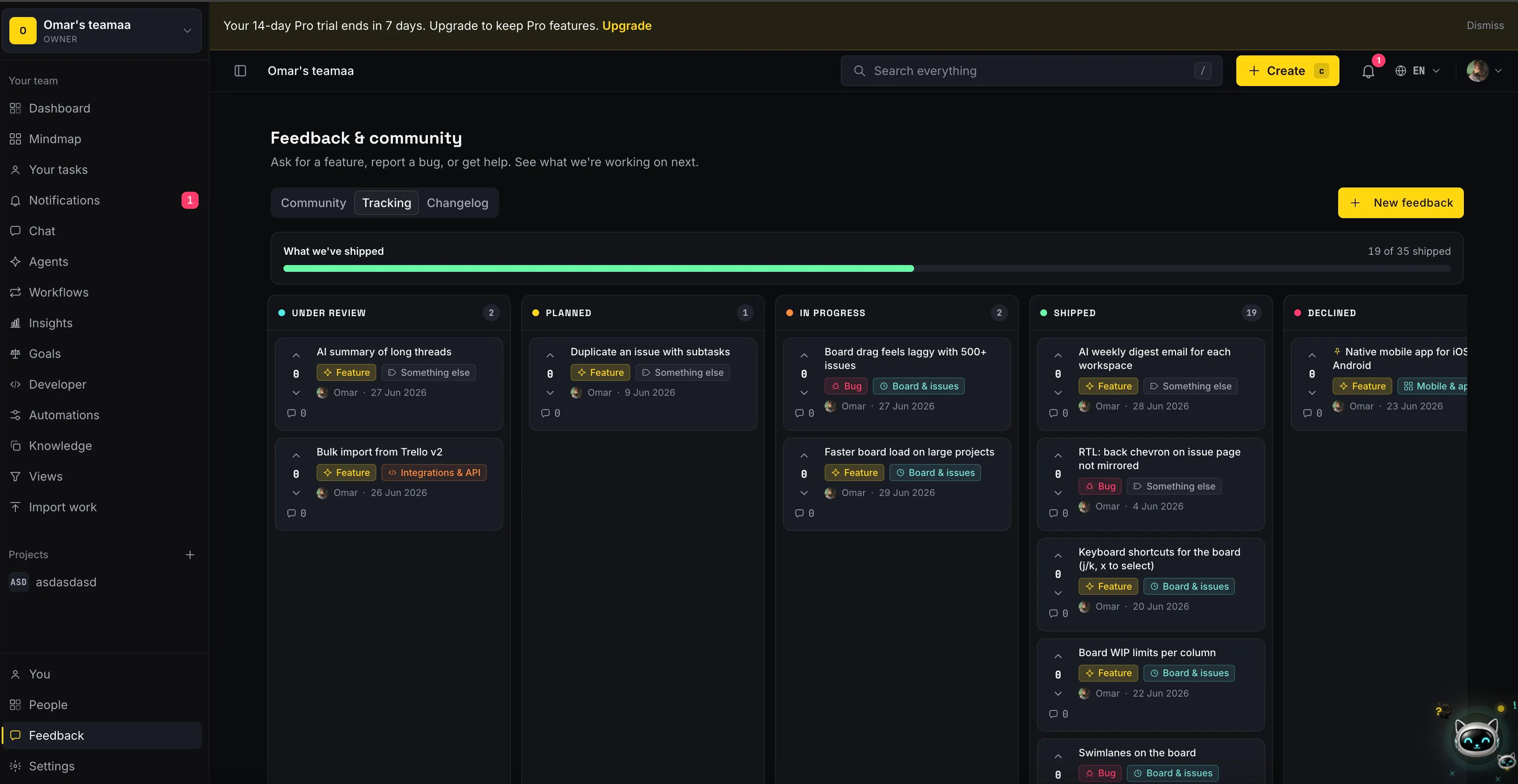The width and height of the screenshot is (1518, 784).
Task: Open the notifications bell icon
Action: pyautogui.click(x=1368, y=71)
